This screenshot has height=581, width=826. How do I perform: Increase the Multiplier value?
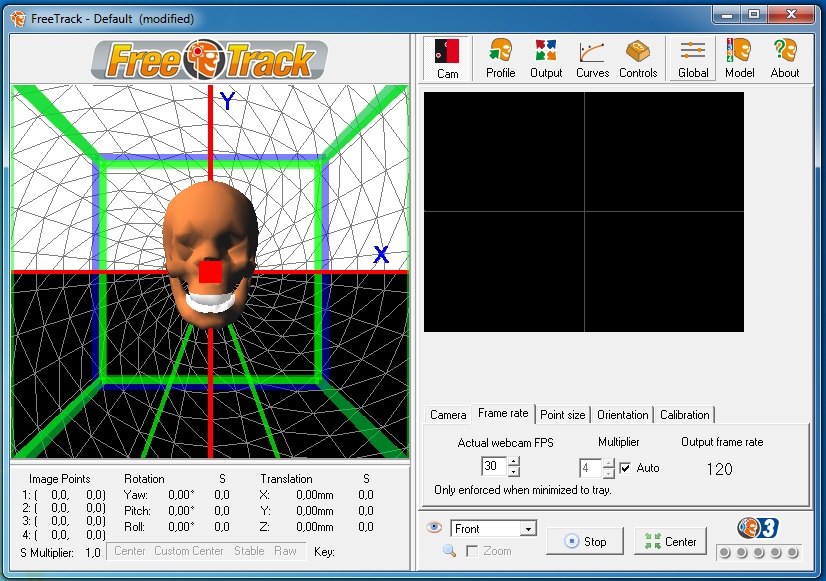[608, 463]
